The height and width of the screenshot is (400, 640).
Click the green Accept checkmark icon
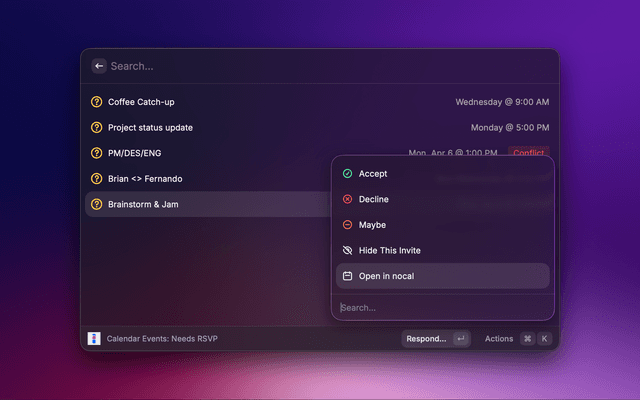point(347,174)
